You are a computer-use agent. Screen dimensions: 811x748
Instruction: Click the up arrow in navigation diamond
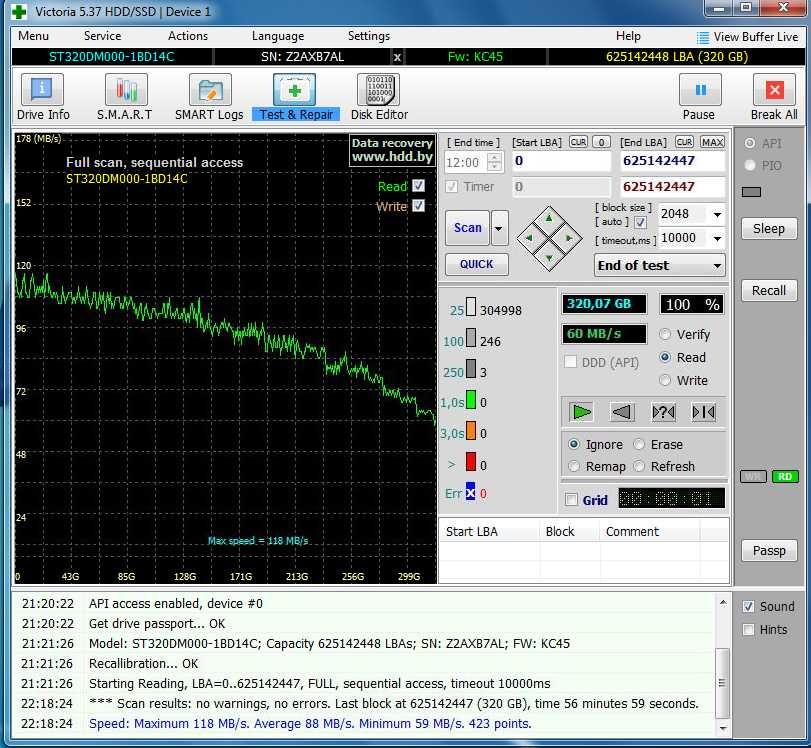tap(549, 219)
